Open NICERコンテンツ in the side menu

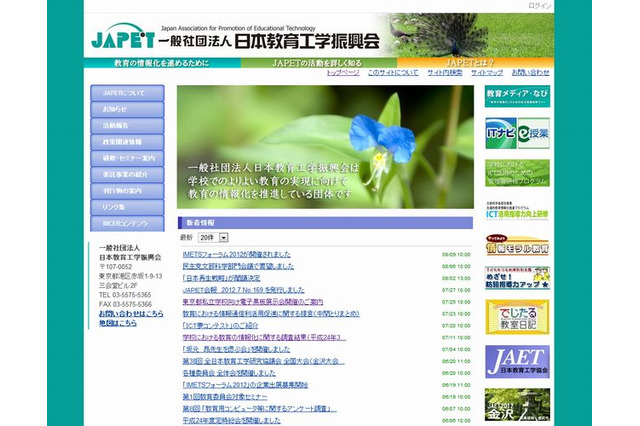pos(127,224)
